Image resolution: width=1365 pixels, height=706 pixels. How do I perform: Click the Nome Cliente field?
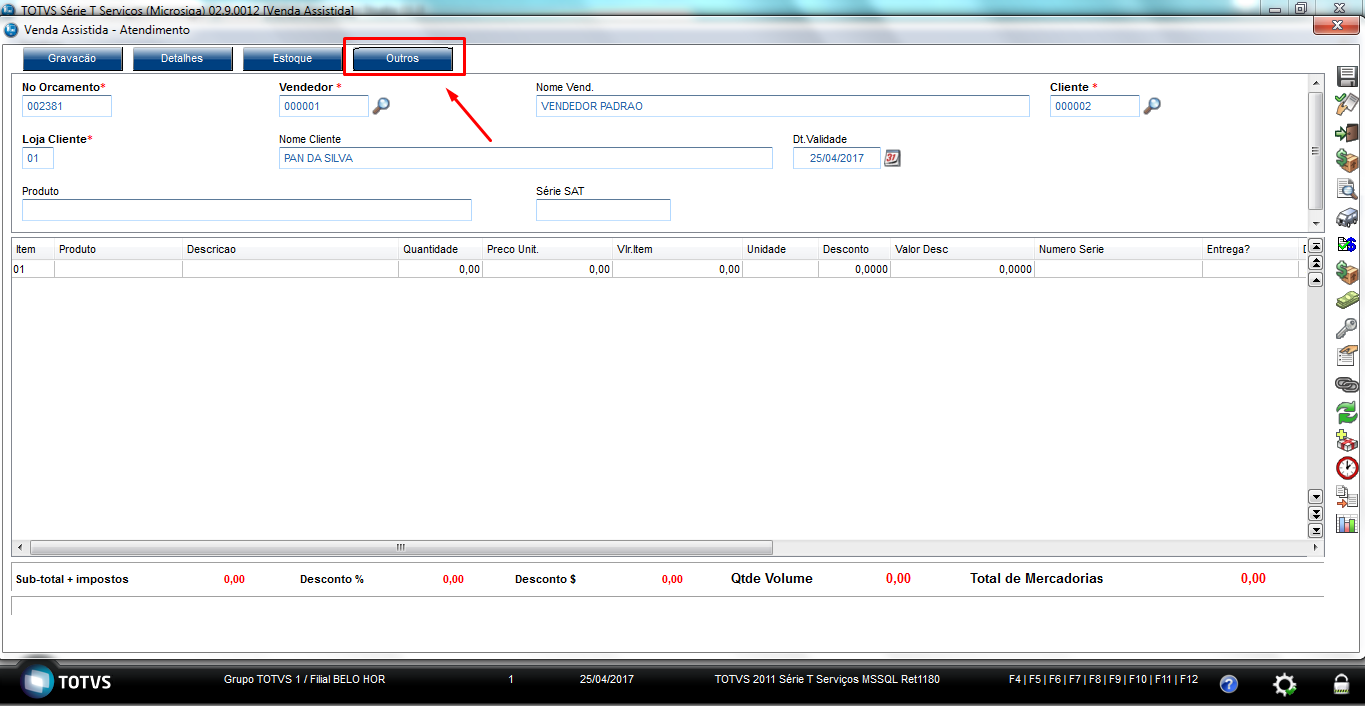click(526, 158)
